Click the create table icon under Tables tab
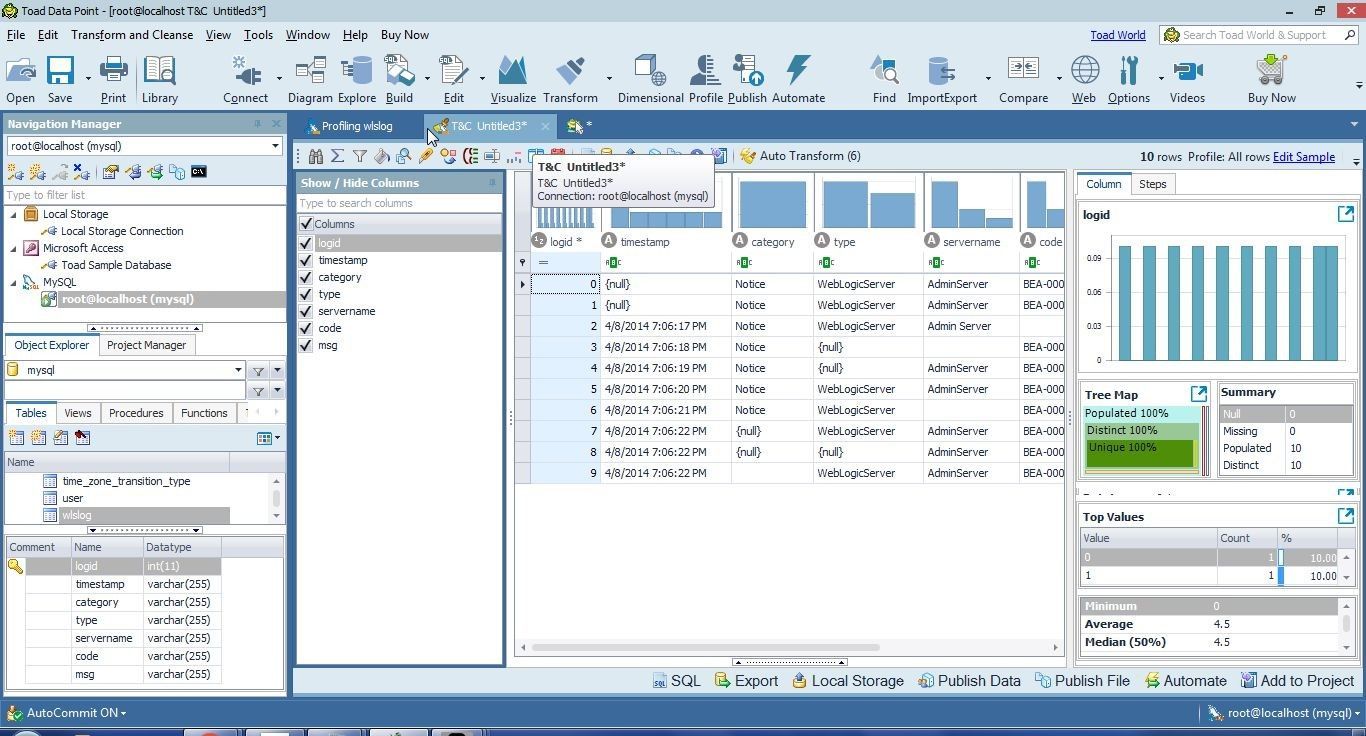This screenshot has height=736, width=1366. coord(16,437)
